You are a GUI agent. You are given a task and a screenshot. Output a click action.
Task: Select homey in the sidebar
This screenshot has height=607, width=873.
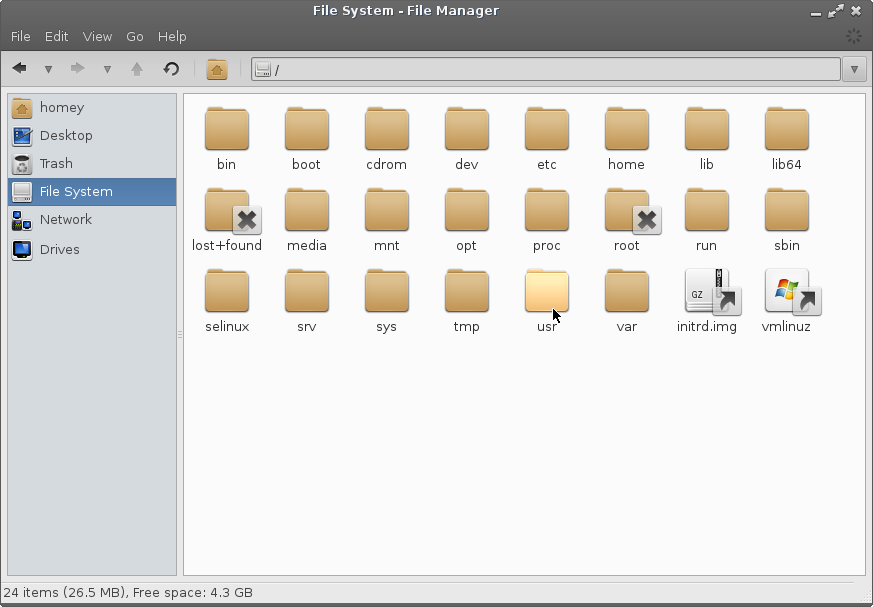coord(92,107)
